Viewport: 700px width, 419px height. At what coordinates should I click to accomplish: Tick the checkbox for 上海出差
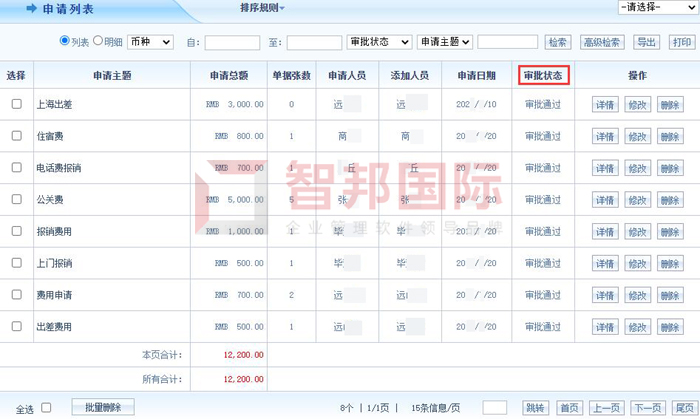tap(17, 104)
